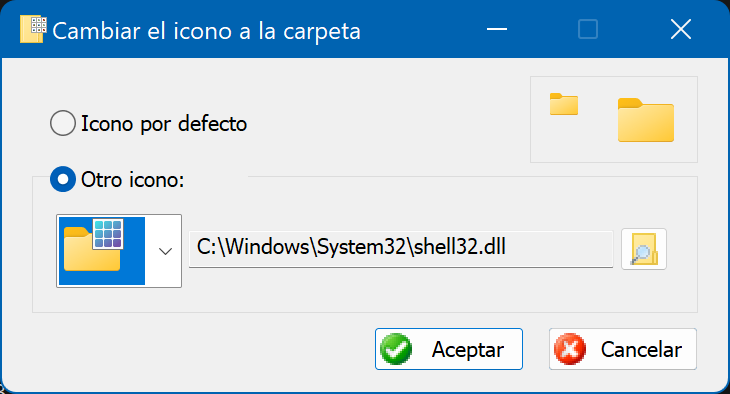Click the Cancelar button
The height and width of the screenshot is (394, 730).
click(622, 349)
